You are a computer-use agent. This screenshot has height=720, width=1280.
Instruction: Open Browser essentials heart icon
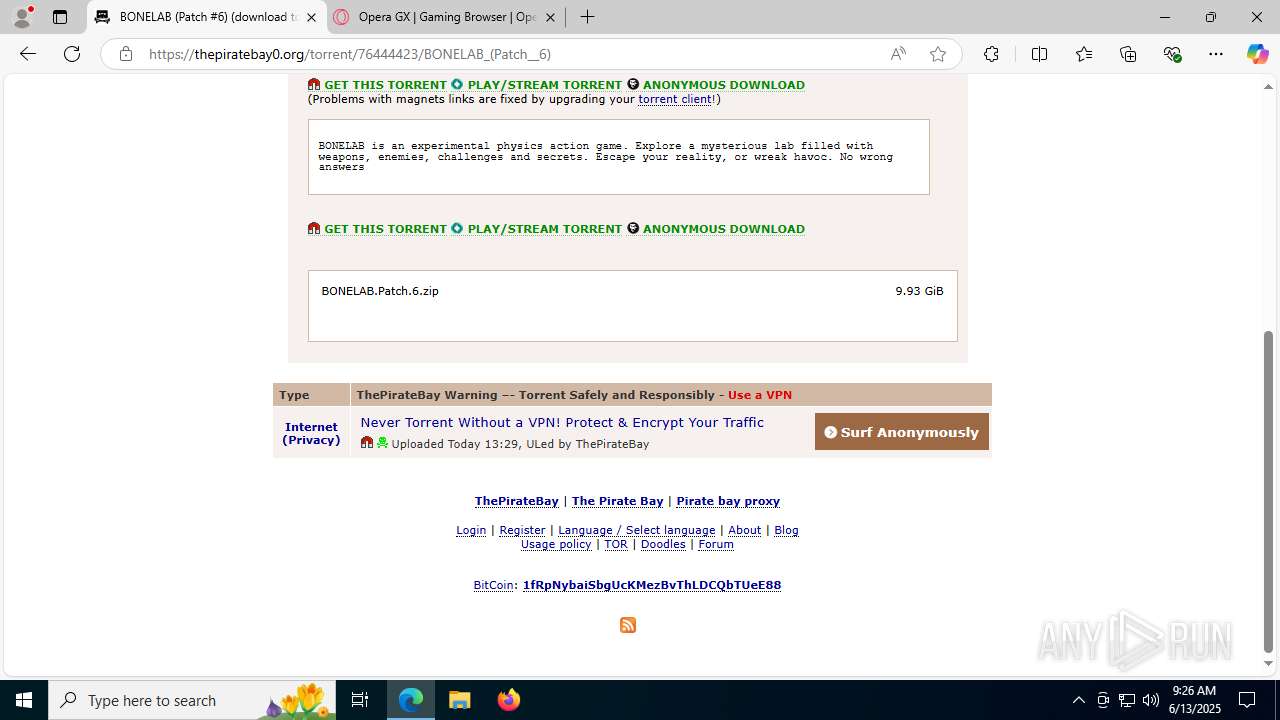tap(1172, 54)
